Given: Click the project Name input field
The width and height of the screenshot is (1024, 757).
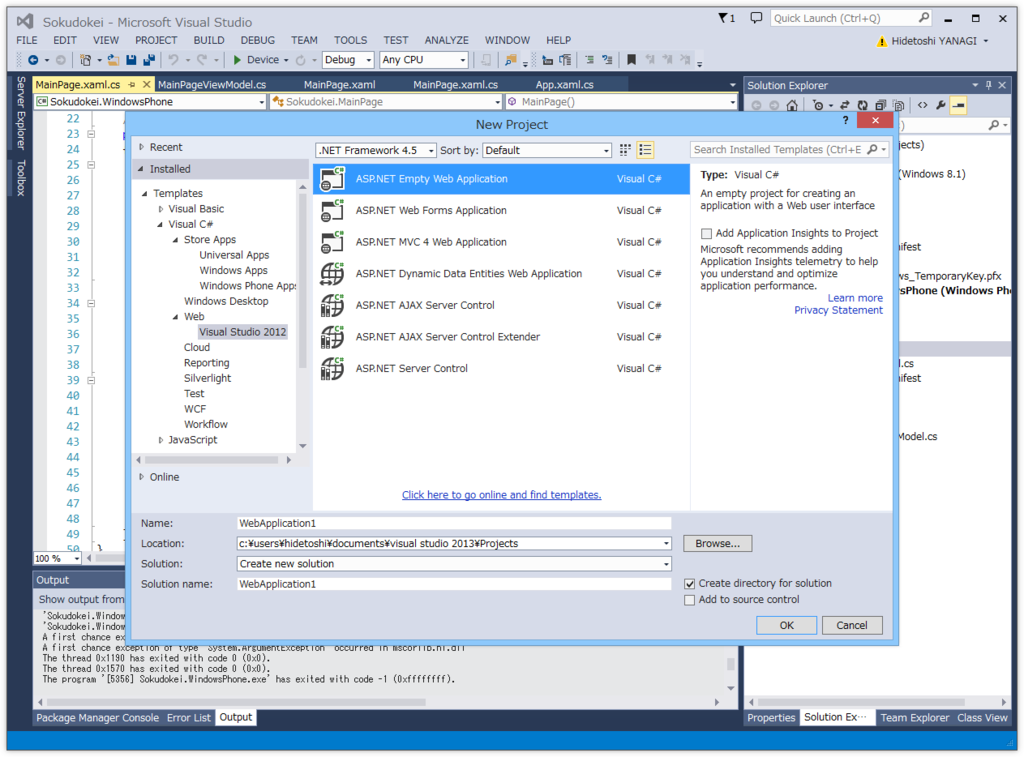Looking at the screenshot, I should click(x=454, y=524).
